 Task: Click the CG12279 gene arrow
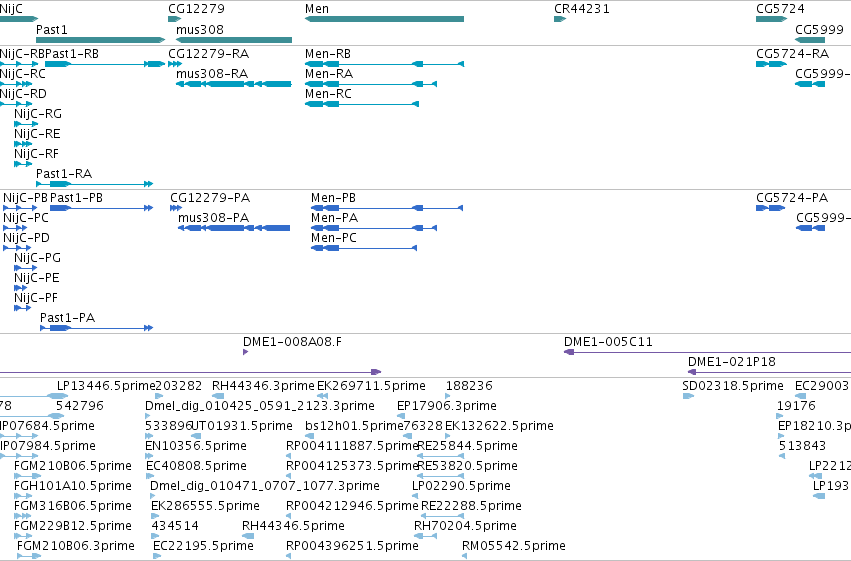175,19
